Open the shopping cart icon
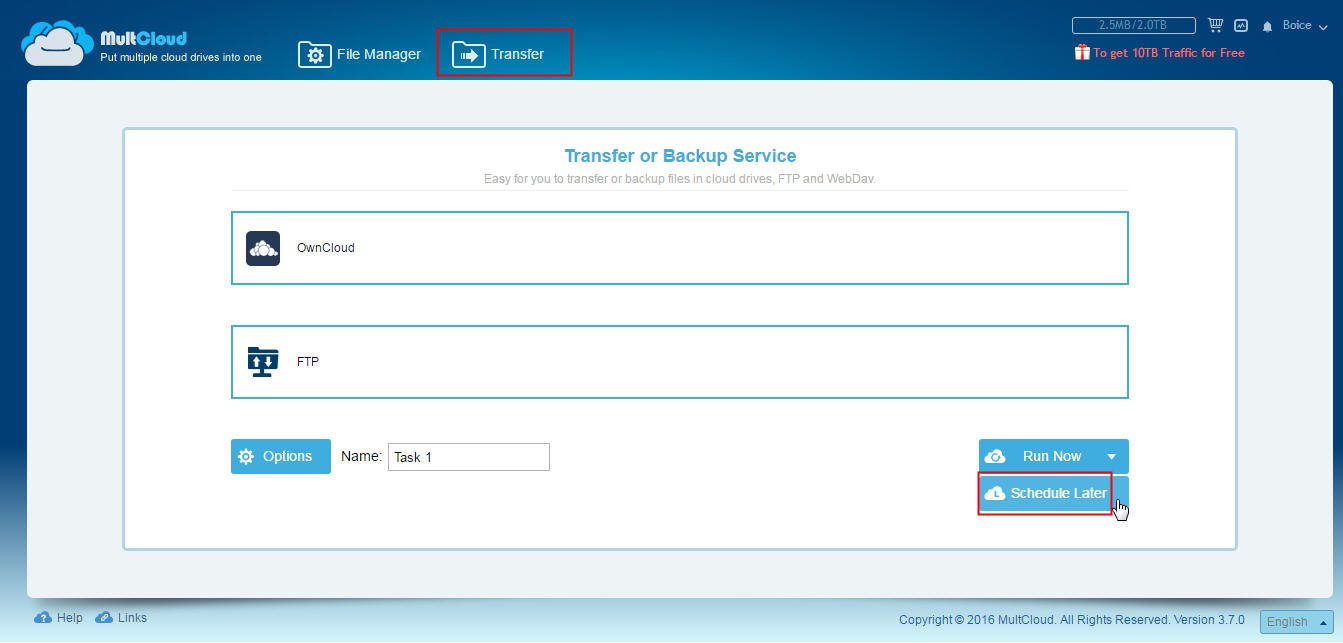Screen dimensions: 1343x643 (1216, 25)
